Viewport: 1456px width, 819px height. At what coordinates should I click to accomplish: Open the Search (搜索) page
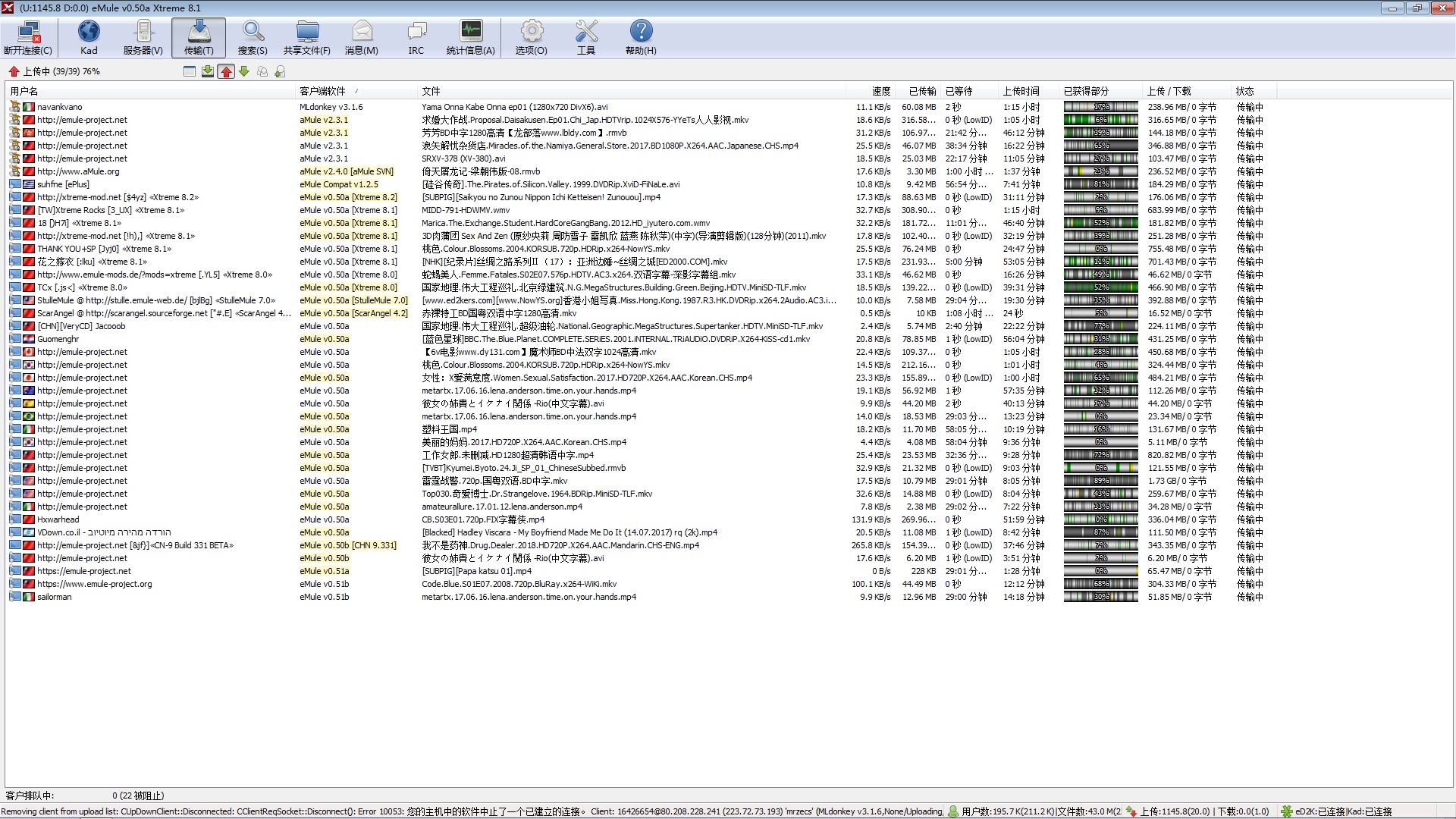(x=253, y=38)
